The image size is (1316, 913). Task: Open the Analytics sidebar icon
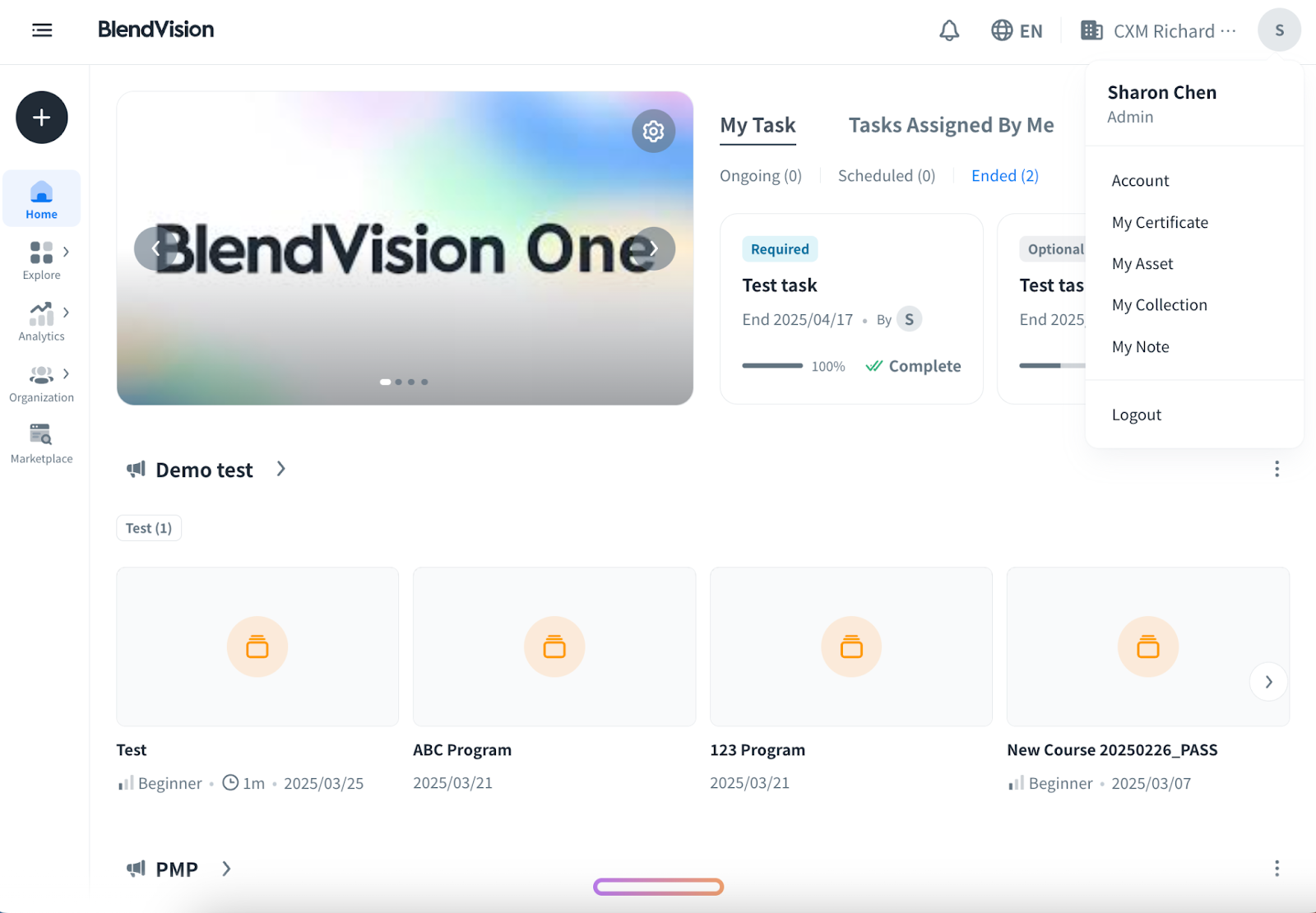tap(41, 314)
